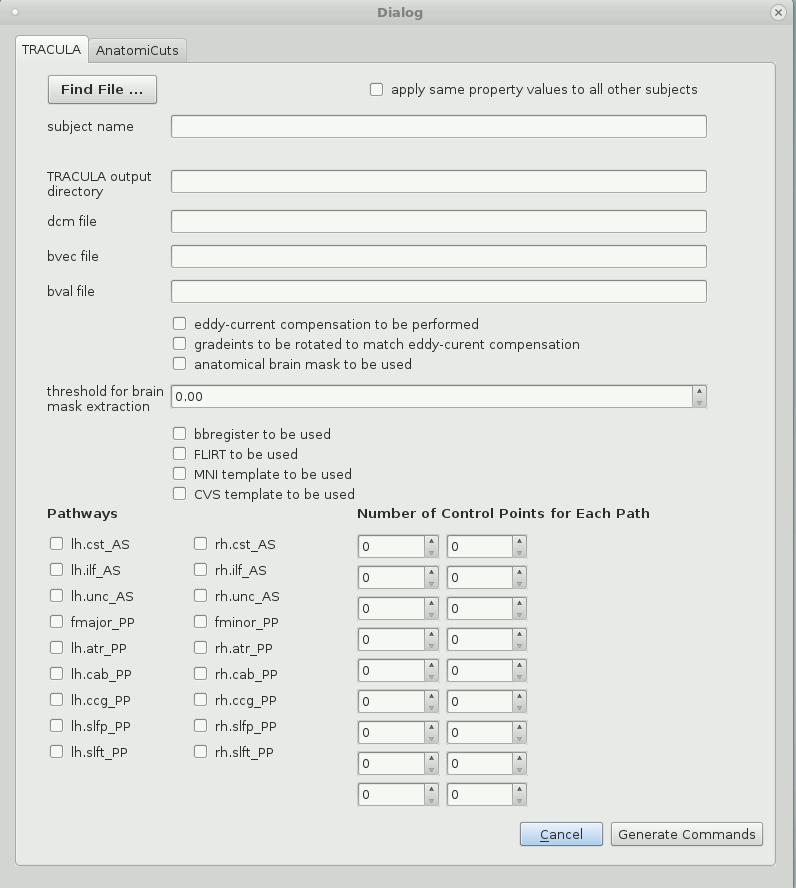Click the Find File button
The width and height of the screenshot is (796, 888).
tap(102, 89)
